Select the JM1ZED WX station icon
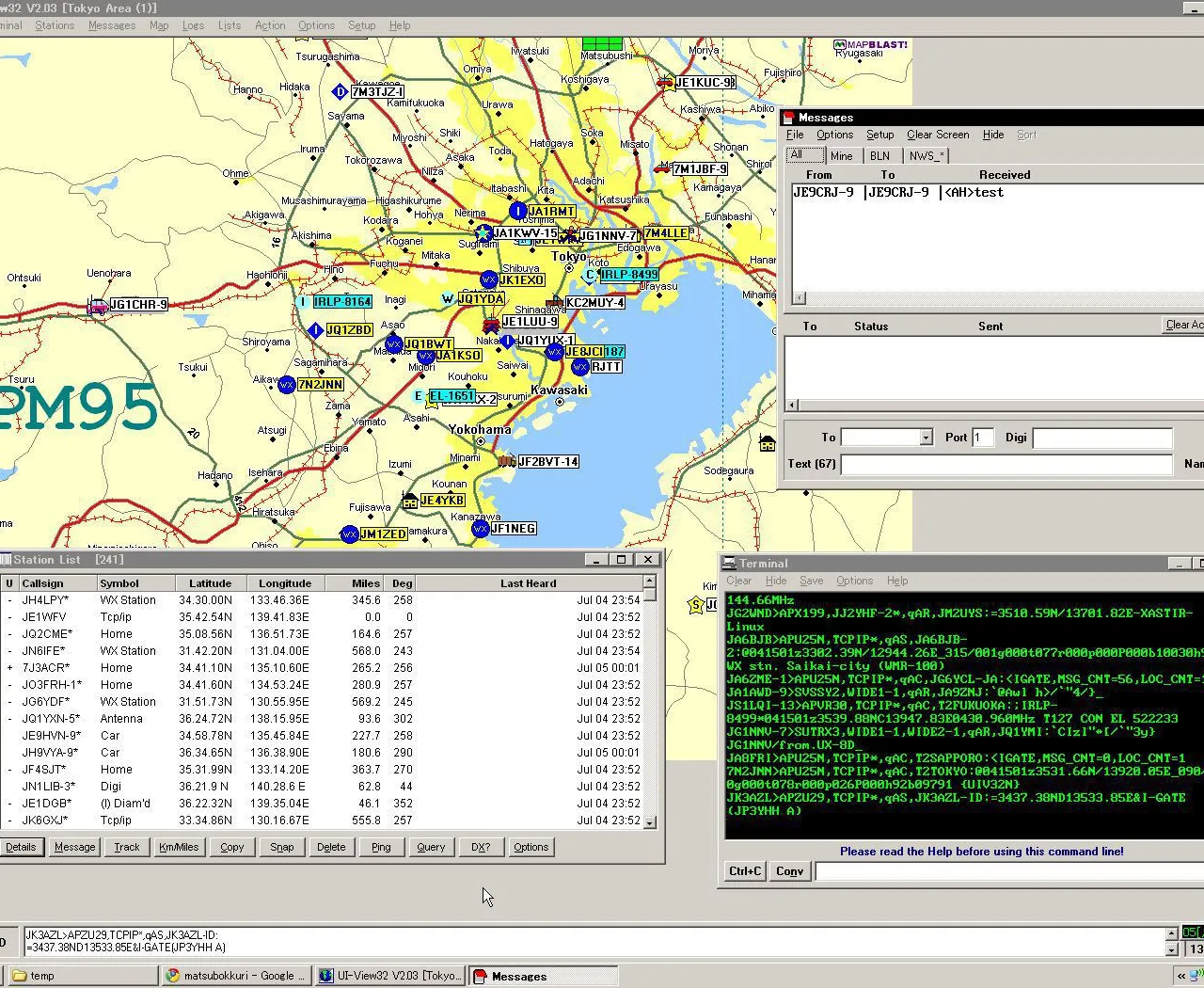This screenshot has height=988, width=1204. tap(350, 534)
